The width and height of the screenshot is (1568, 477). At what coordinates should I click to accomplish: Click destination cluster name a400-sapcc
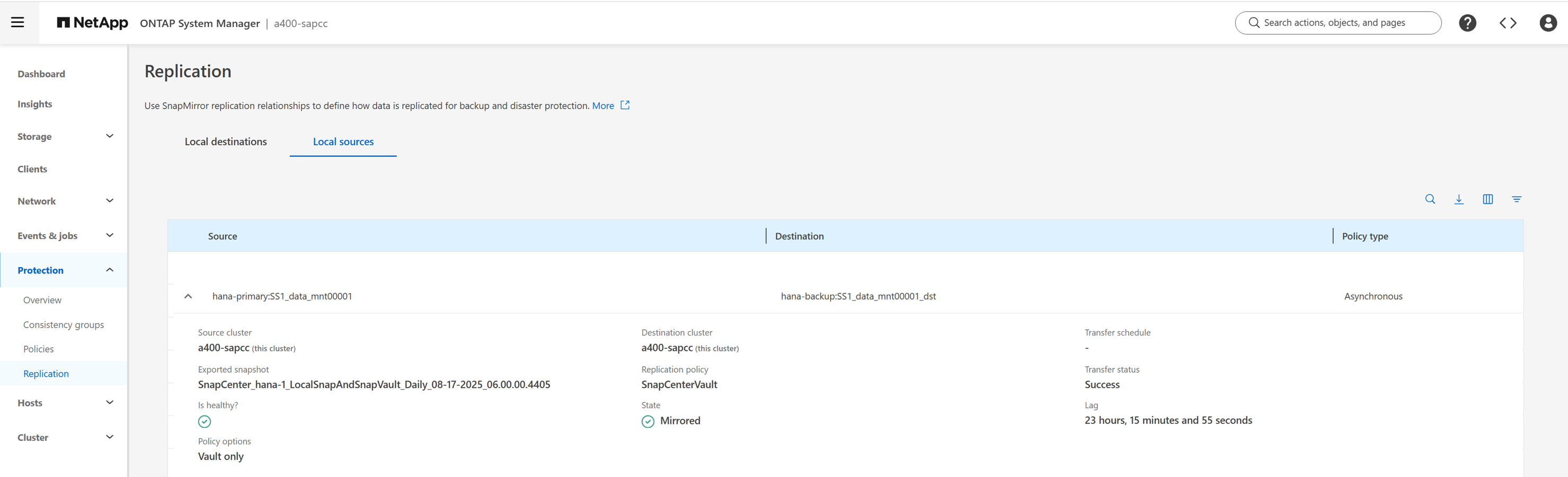click(x=667, y=347)
